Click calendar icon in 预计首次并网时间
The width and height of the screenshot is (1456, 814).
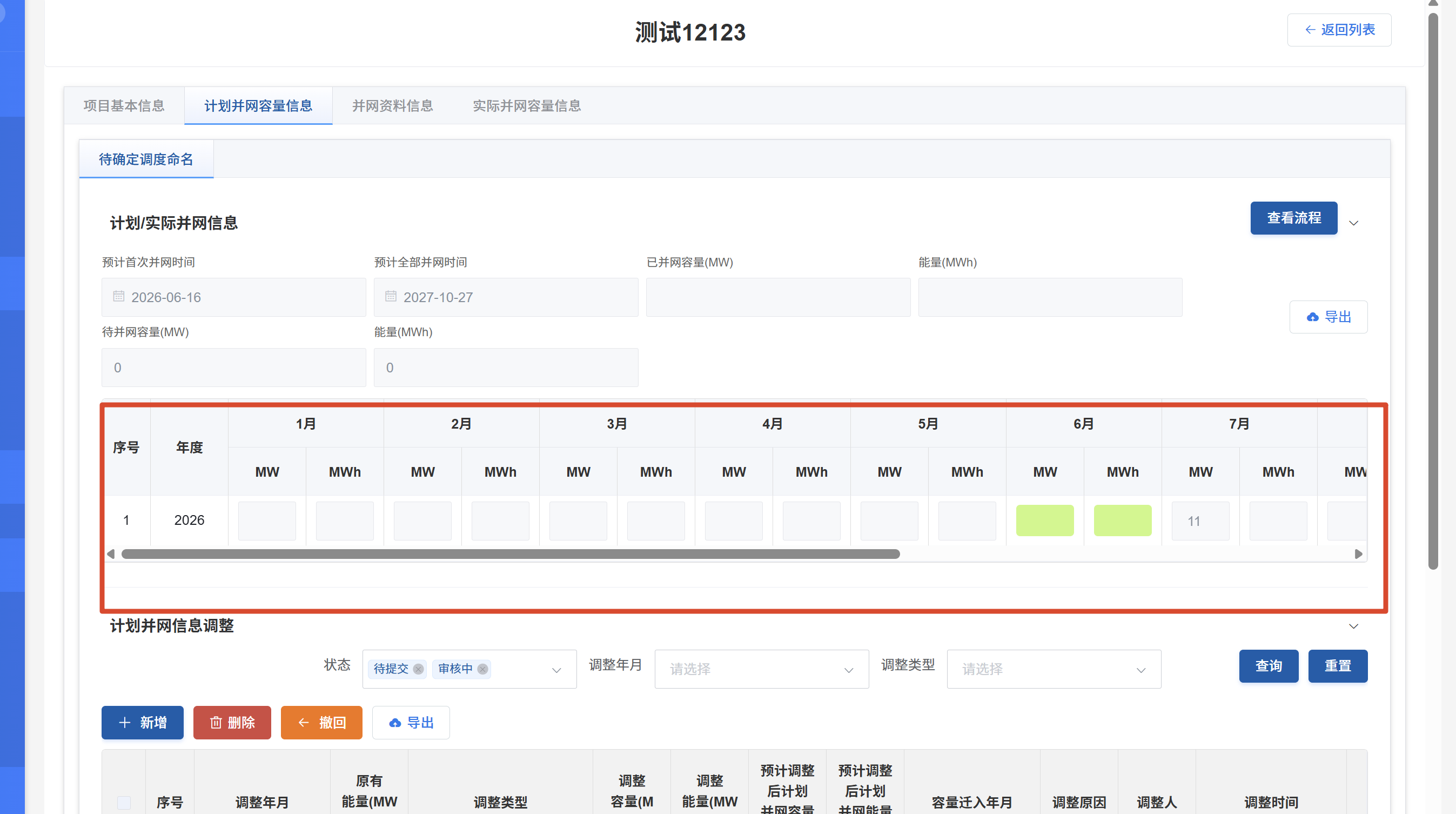tap(119, 296)
